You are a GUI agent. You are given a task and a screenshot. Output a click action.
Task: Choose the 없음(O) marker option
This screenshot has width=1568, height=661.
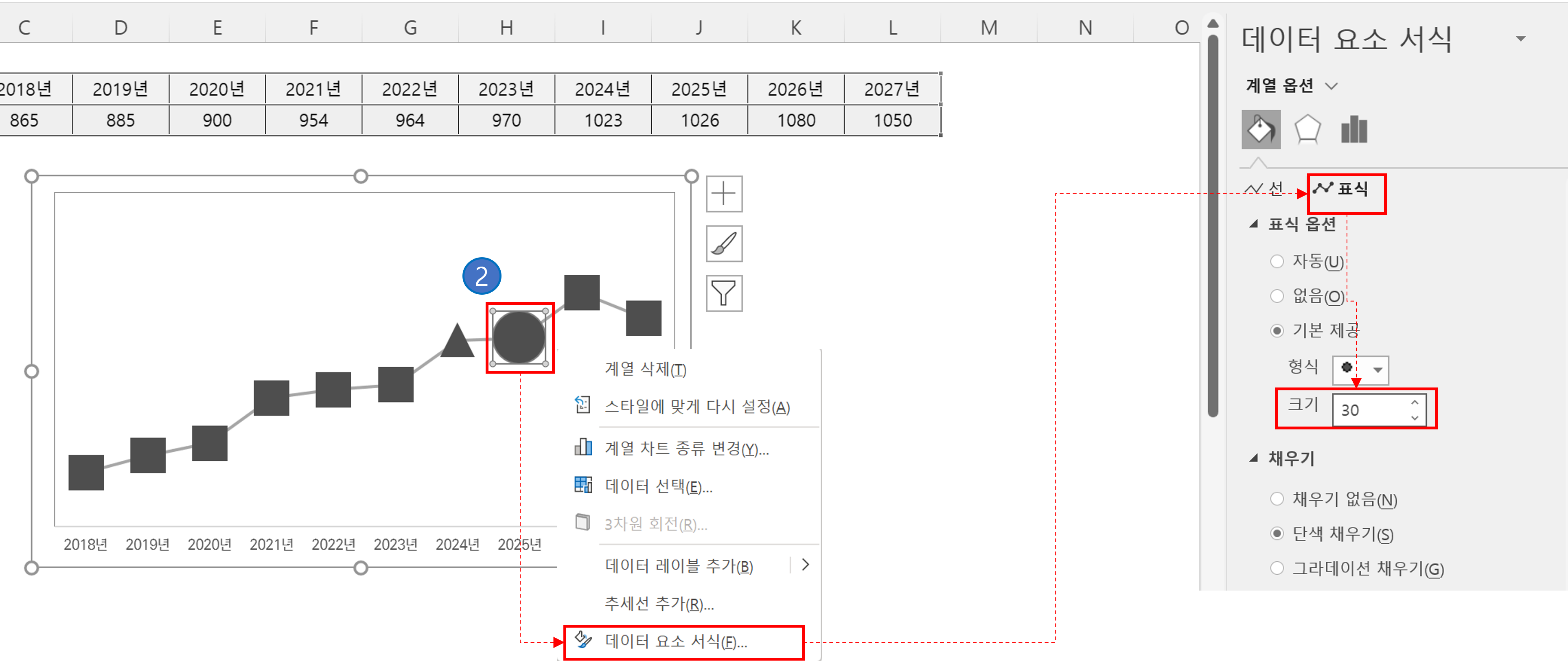click(1277, 296)
